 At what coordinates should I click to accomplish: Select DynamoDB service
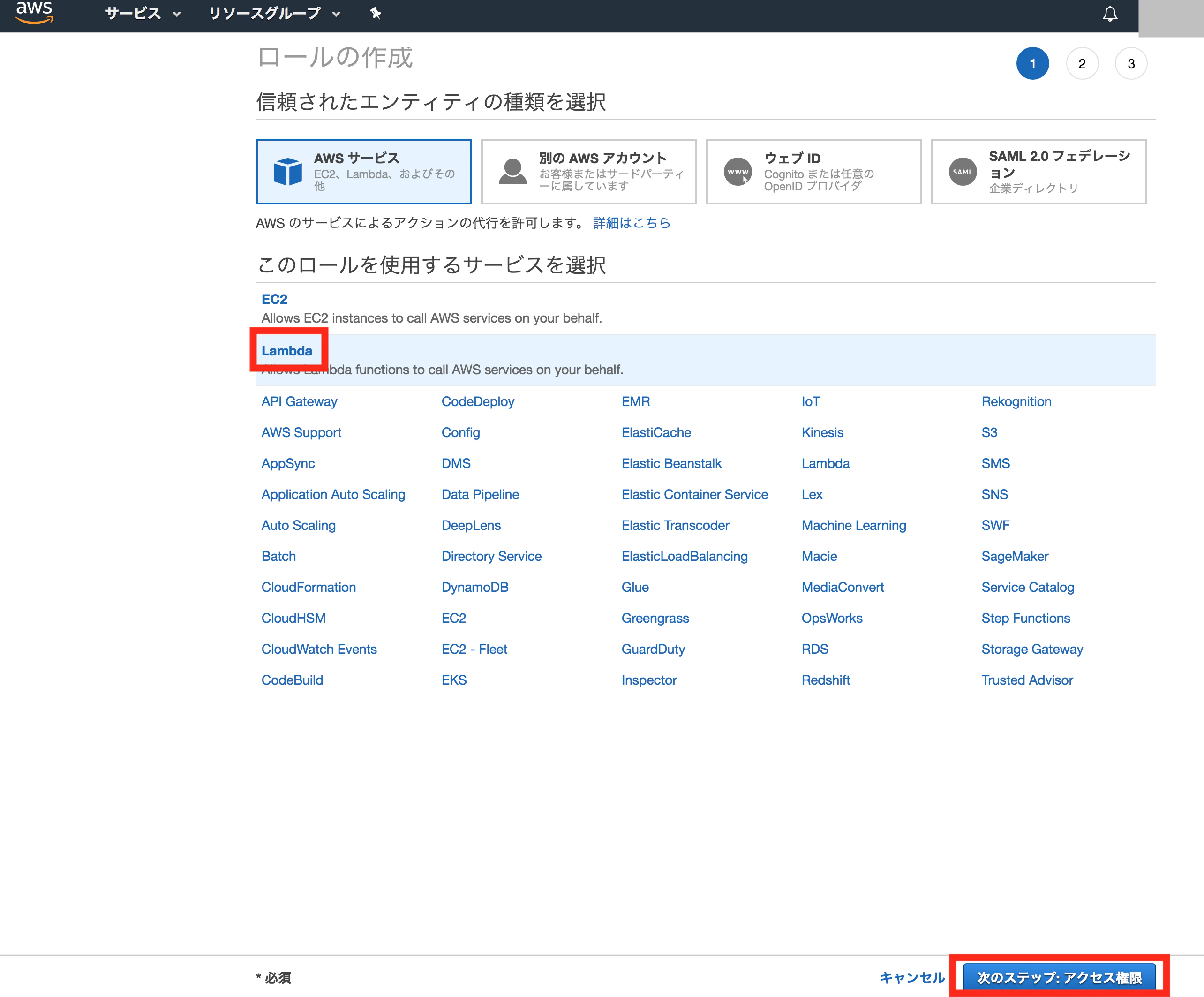(x=475, y=587)
